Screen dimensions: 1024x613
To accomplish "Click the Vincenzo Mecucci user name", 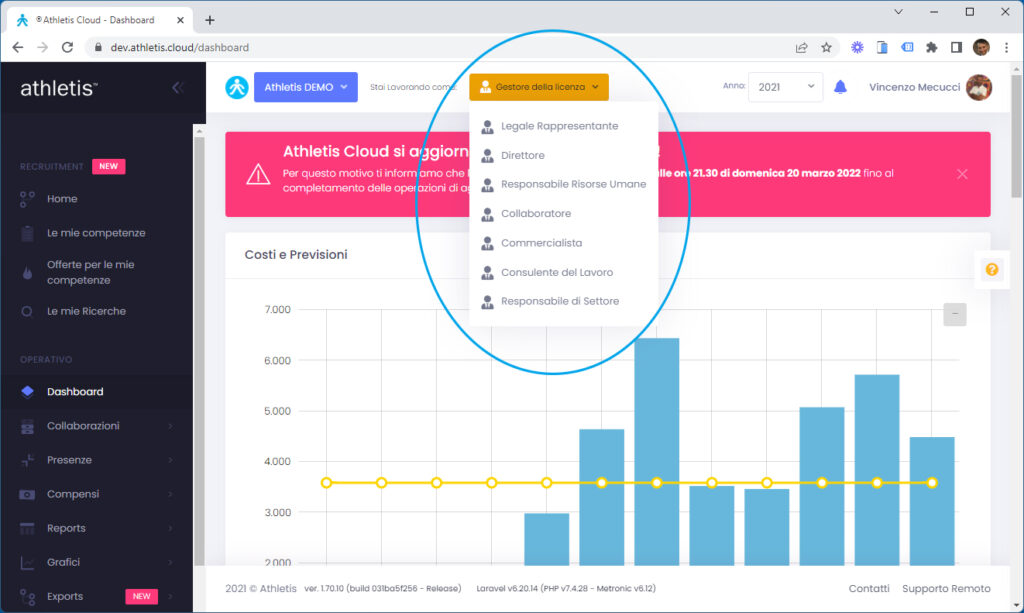I will point(914,87).
